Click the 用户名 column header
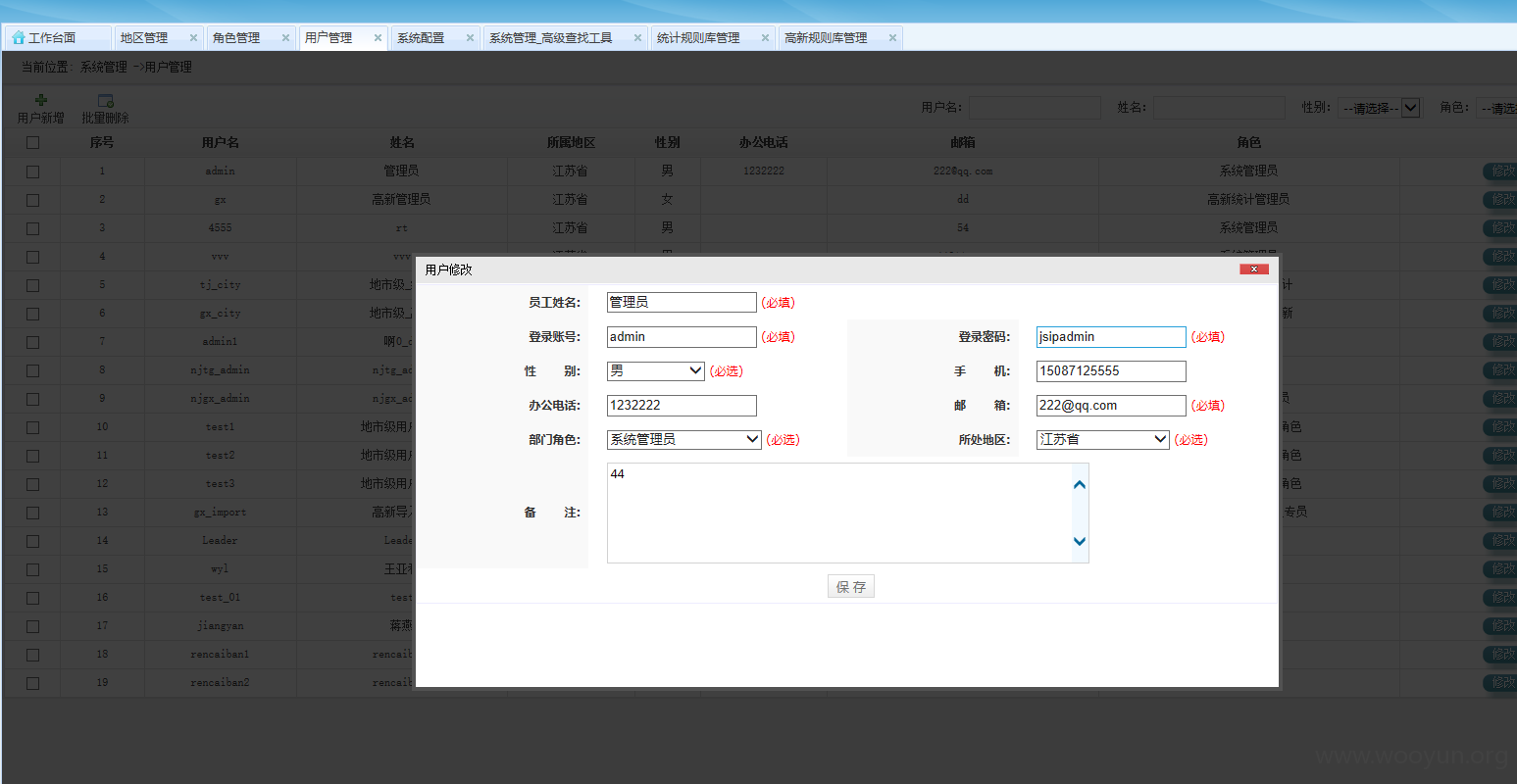Viewport: 1517px width, 784px height. 220,143
